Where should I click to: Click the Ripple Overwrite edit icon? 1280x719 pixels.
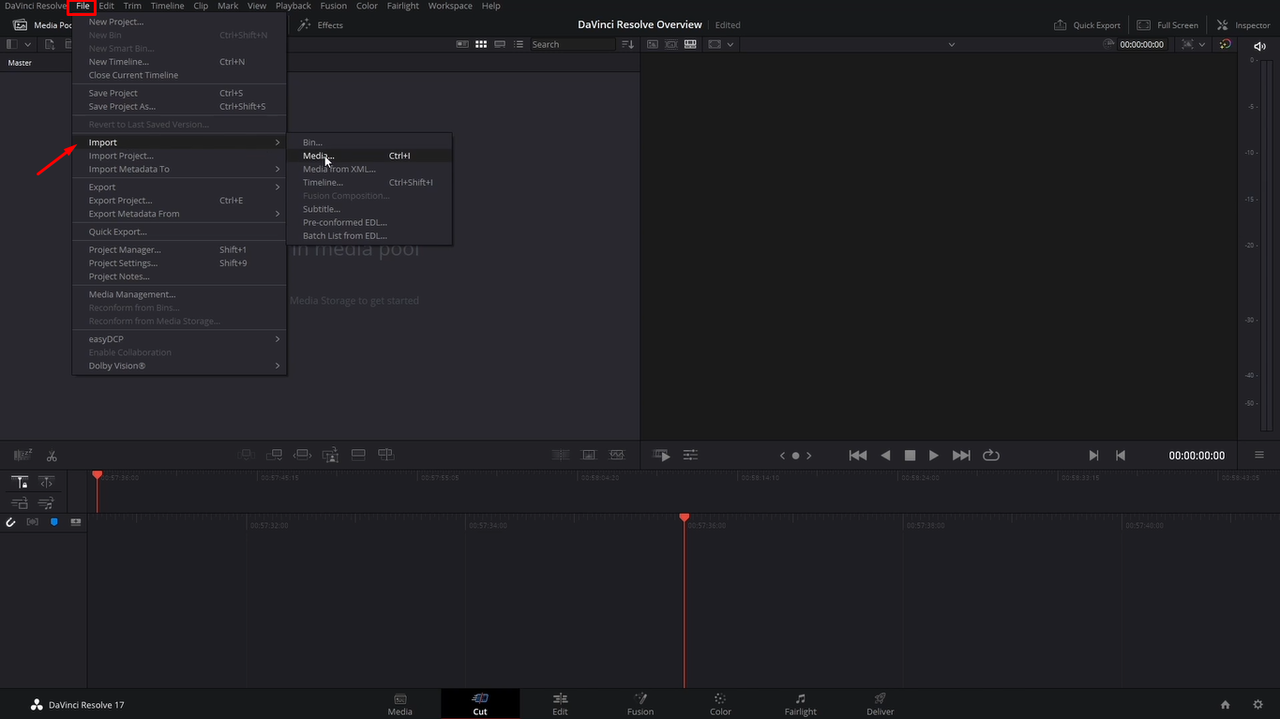point(302,455)
